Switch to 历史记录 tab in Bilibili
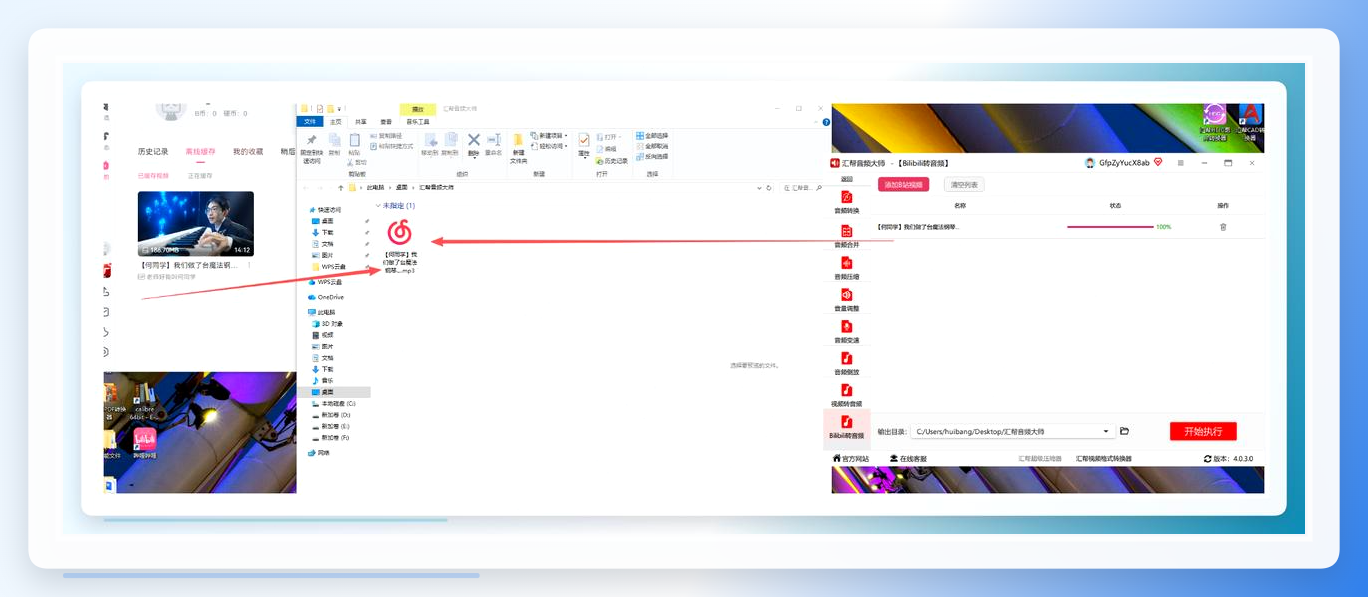Viewport: 1368px width, 597px height. [x=153, y=152]
